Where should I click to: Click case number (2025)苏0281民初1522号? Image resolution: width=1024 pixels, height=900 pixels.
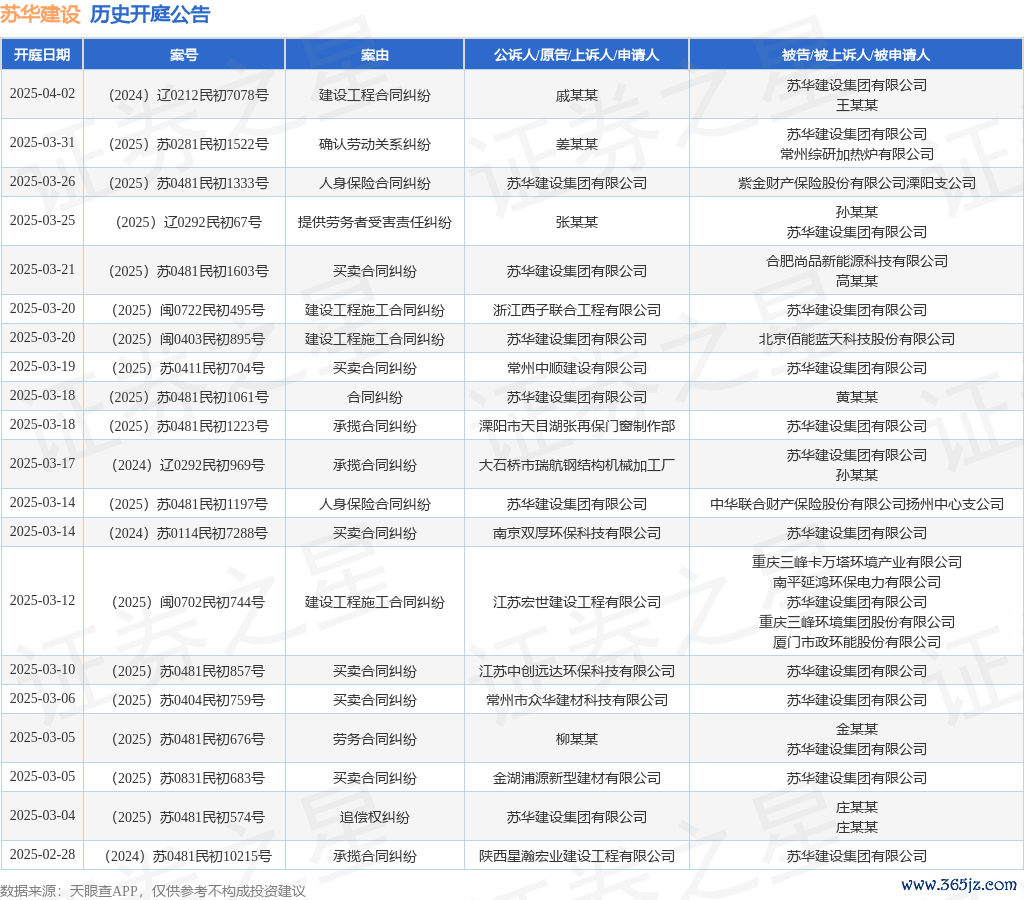click(x=188, y=144)
